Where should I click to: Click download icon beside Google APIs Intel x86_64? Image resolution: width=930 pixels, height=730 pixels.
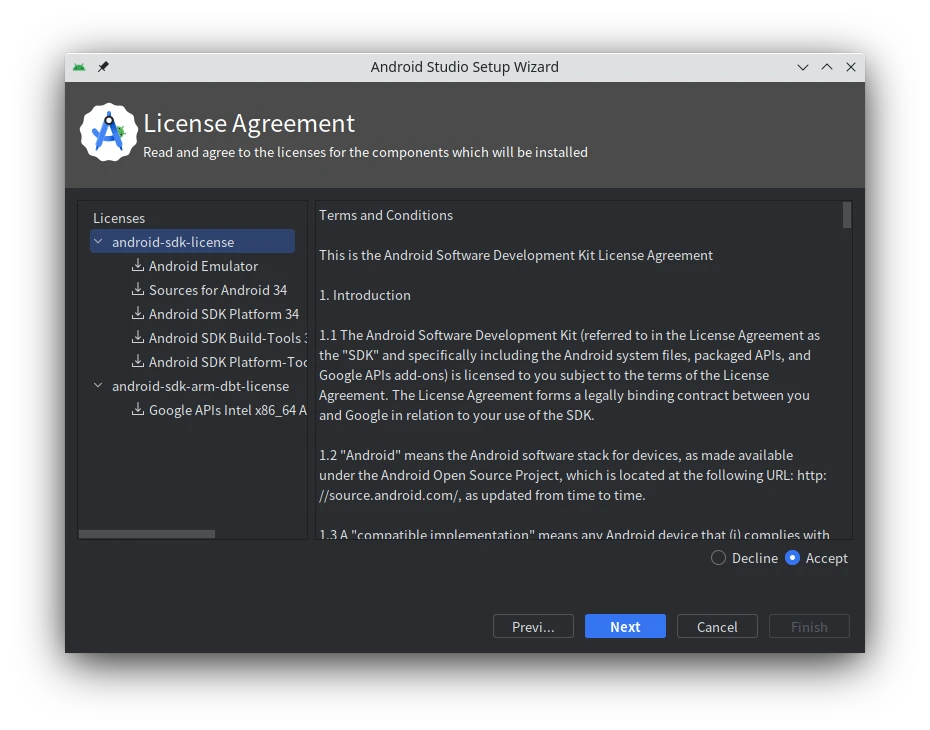(138, 410)
